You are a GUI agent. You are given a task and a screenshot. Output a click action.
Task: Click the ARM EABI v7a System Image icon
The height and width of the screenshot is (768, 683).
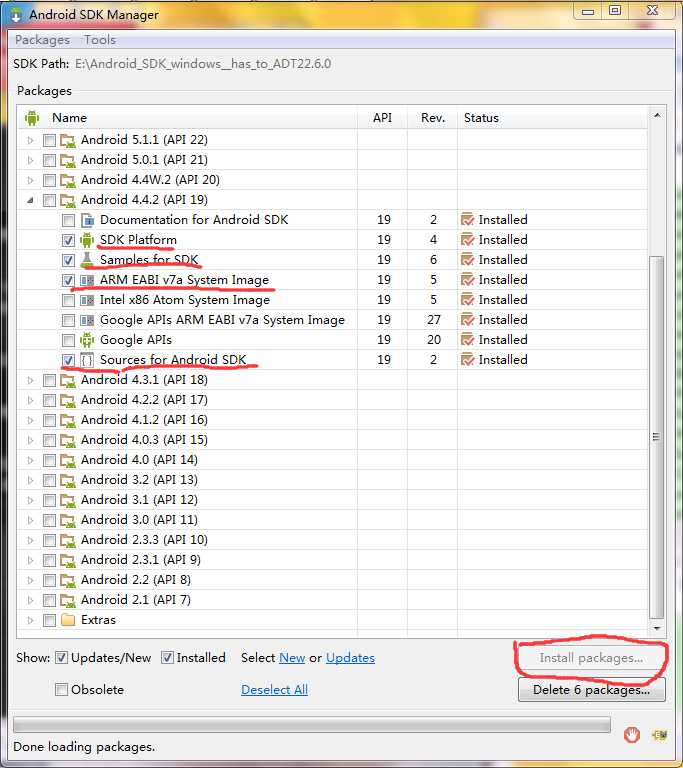pyautogui.click(x=87, y=280)
